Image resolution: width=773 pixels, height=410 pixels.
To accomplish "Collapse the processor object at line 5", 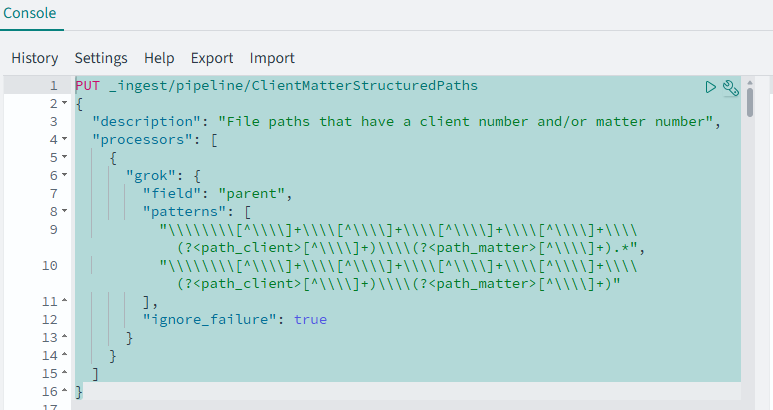I will coord(64,157).
